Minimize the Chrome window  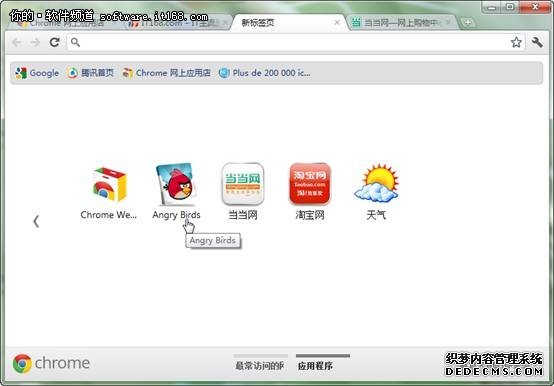click(x=491, y=7)
